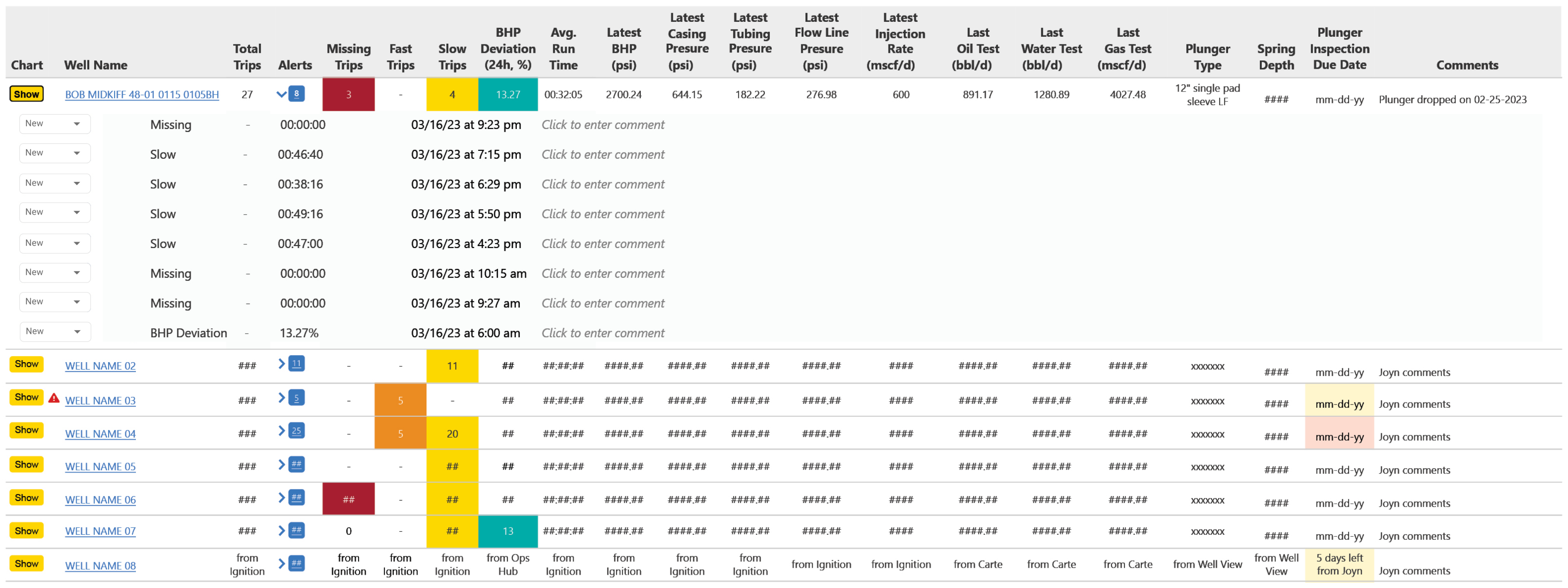Click red Missing Trips cell showing 3
The width and height of the screenshot is (1568, 588).
pyautogui.click(x=348, y=95)
